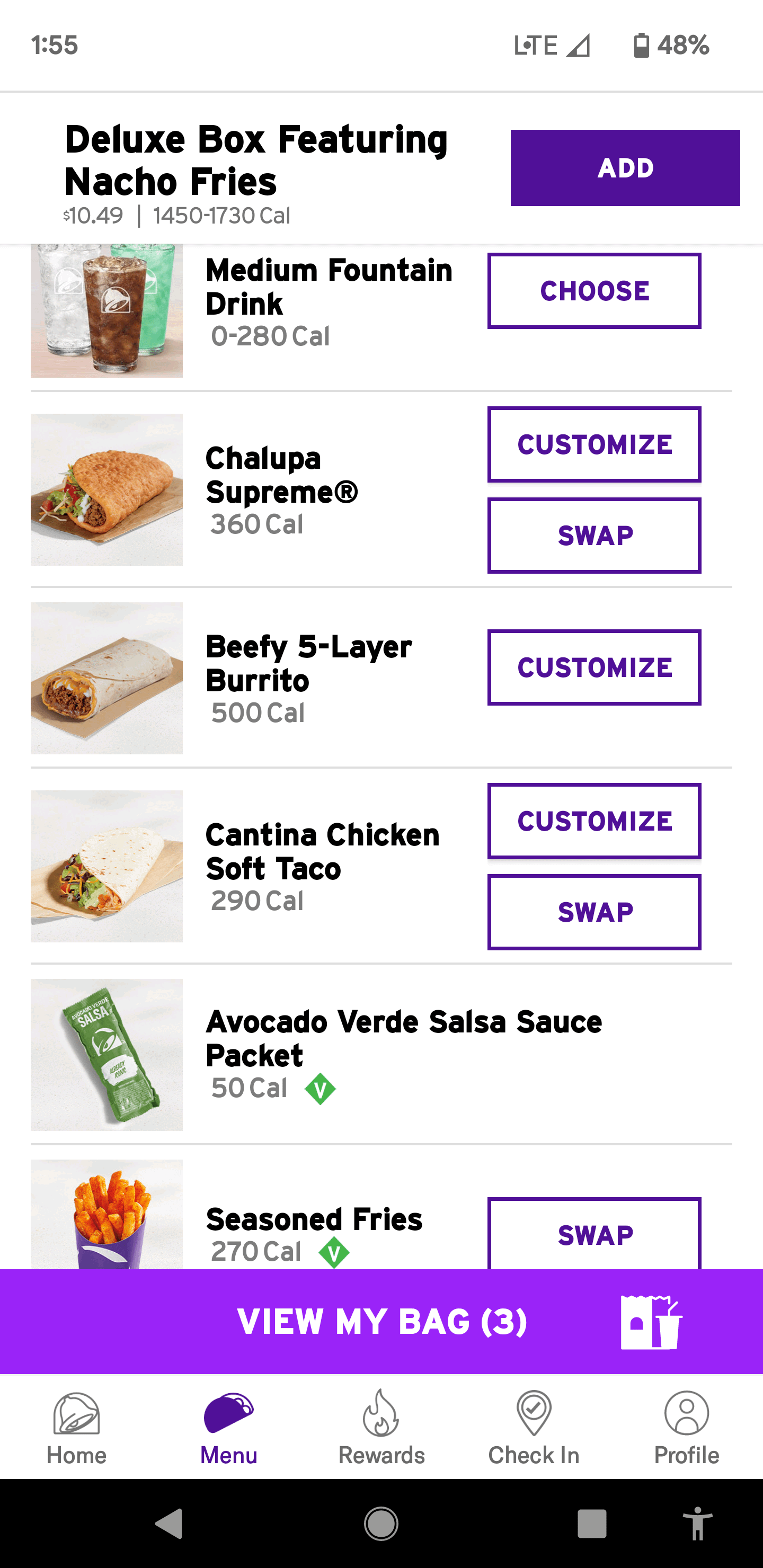Tap the accessibility figure icon
Viewport: 763px width, 1568px height.
click(697, 1524)
